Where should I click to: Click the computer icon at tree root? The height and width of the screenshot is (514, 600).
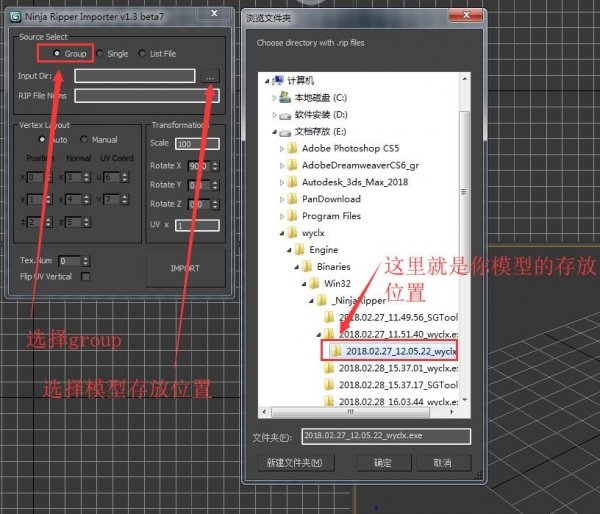pos(276,79)
